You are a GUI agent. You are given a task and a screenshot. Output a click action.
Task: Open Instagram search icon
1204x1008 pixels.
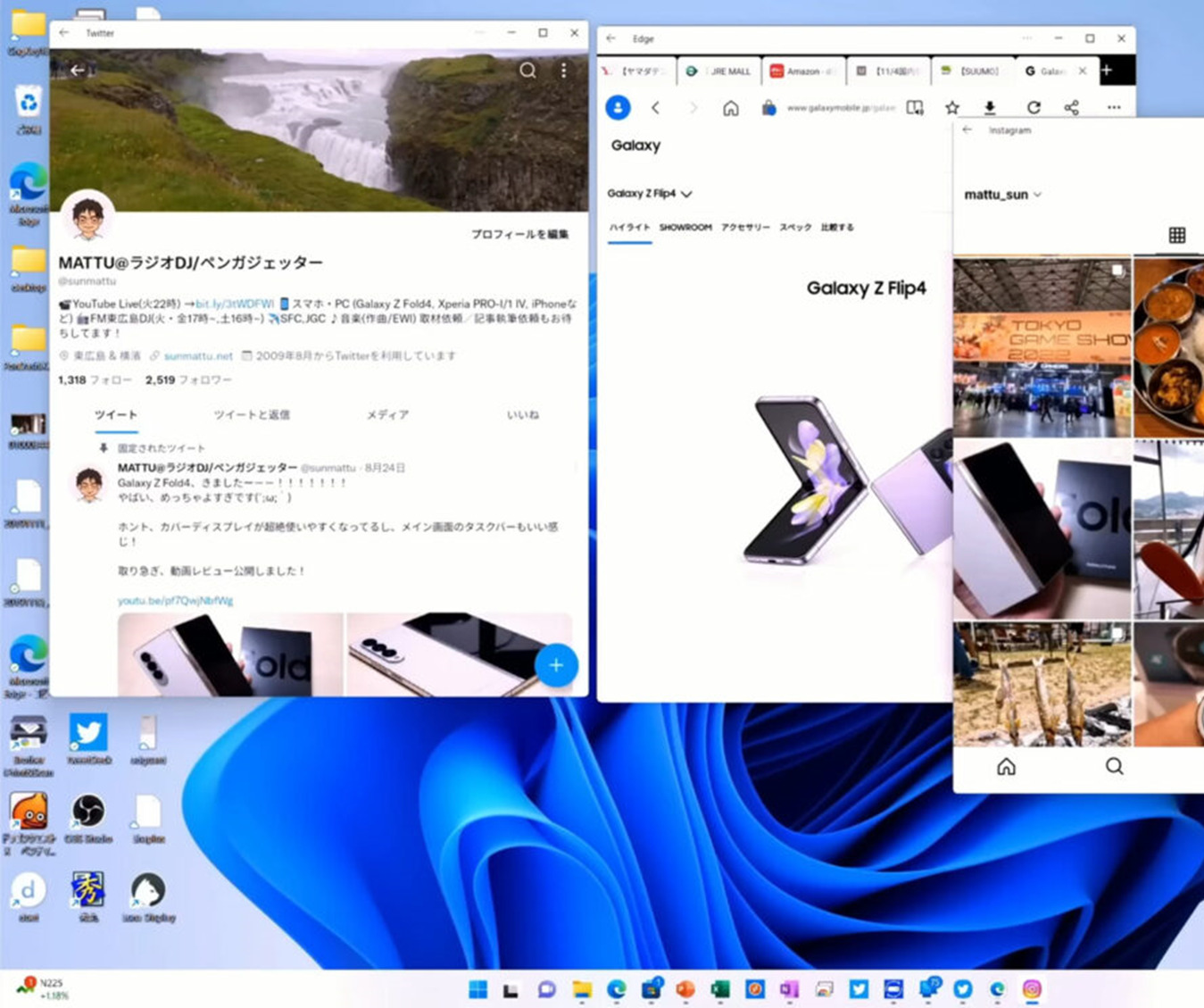[1114, 766]
